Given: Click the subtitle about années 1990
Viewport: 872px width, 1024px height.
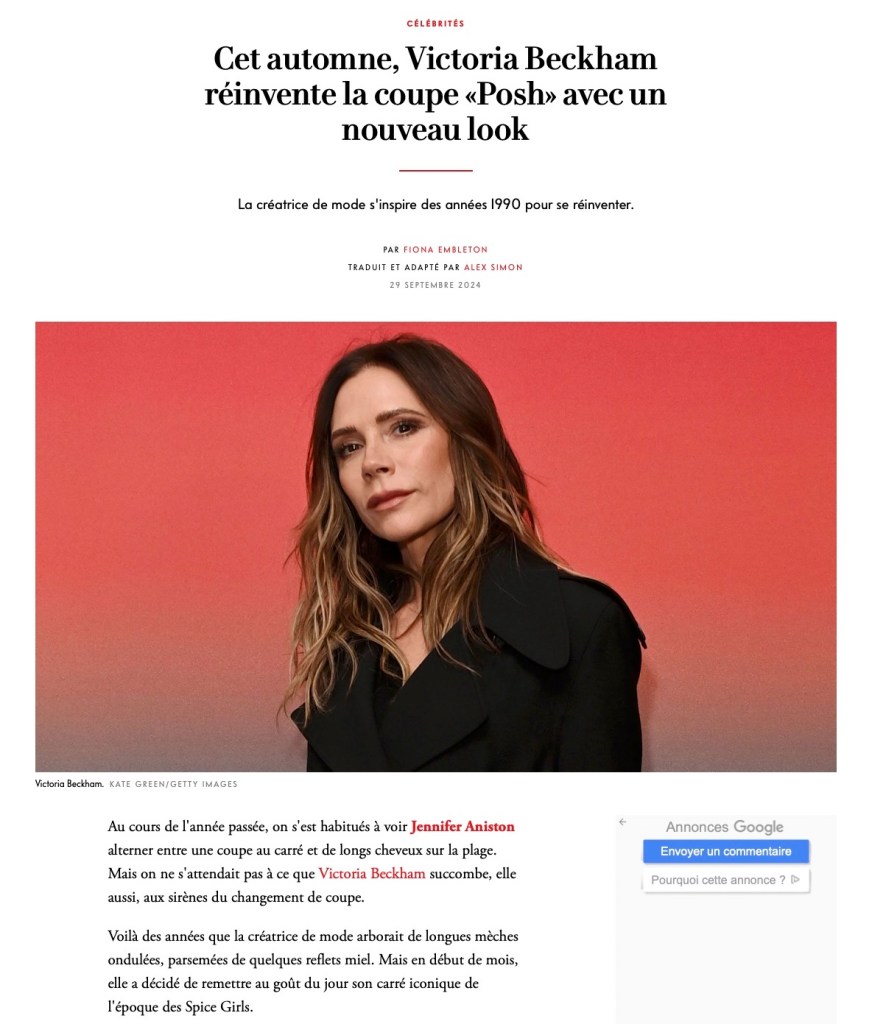Looking at the screenshot, I should coord(436,204).
